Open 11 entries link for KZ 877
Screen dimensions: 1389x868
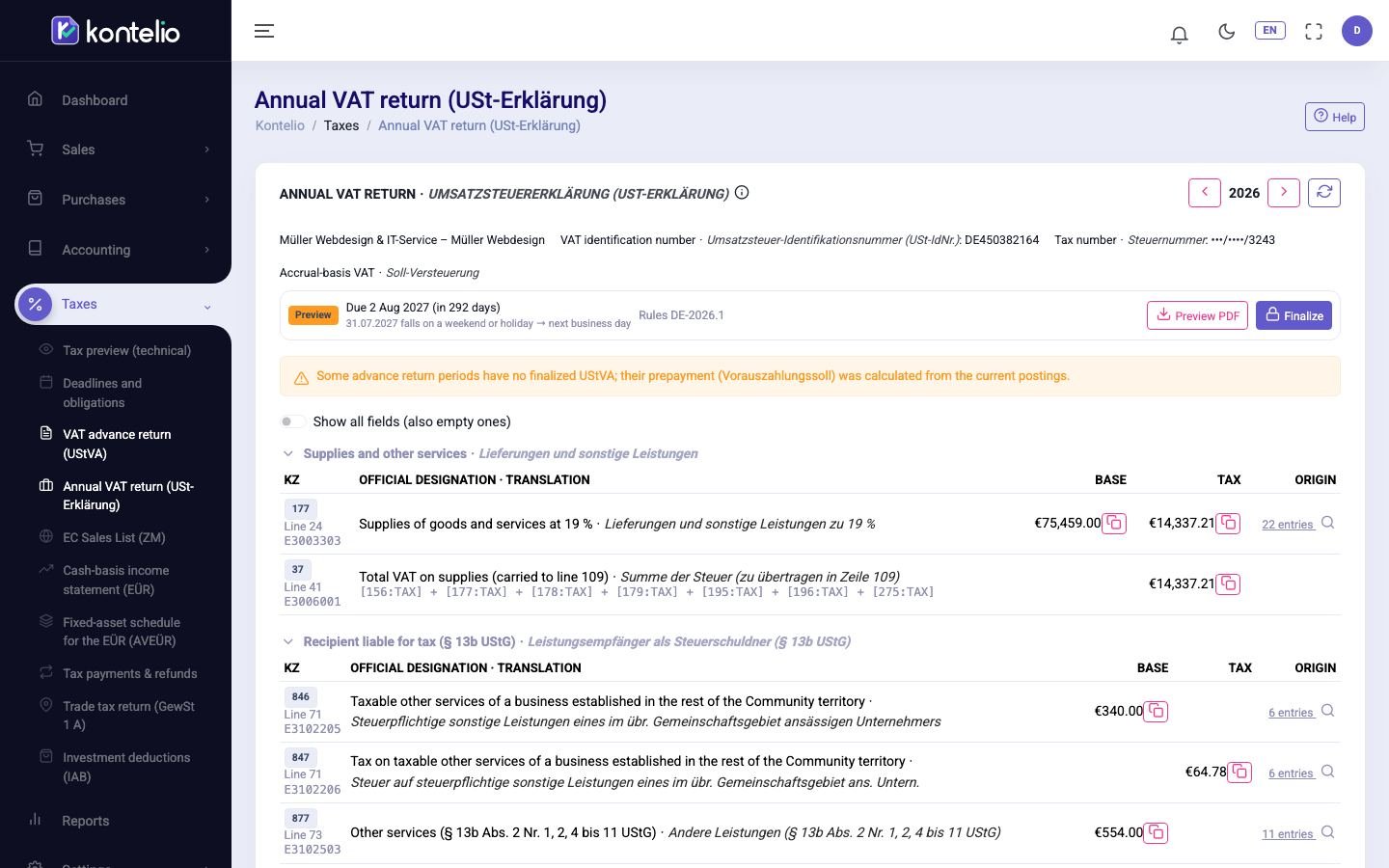pyautogui.click(x=1288, y=834)
